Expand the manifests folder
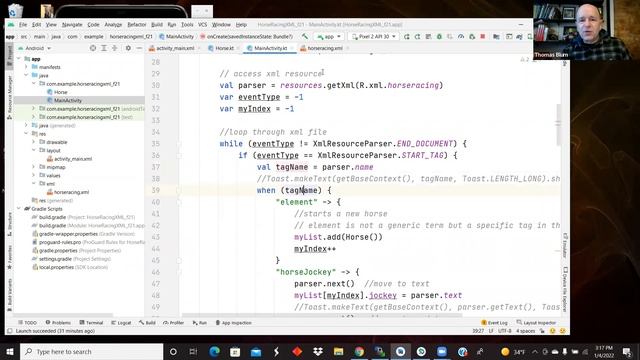Screen dimensions: 640x360 click(x=26, y=67)
